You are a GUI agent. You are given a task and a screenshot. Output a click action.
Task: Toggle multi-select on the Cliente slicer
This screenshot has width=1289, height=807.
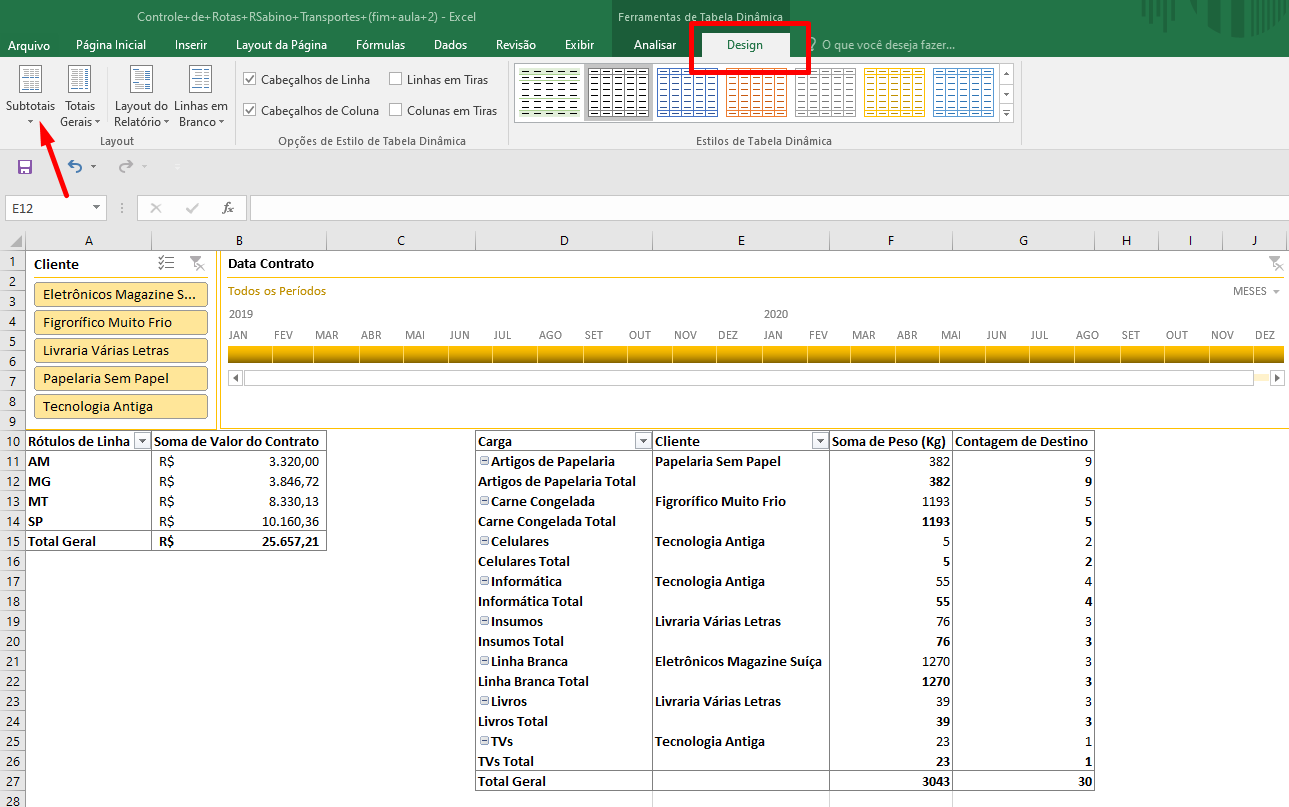(x=167, y=264)
